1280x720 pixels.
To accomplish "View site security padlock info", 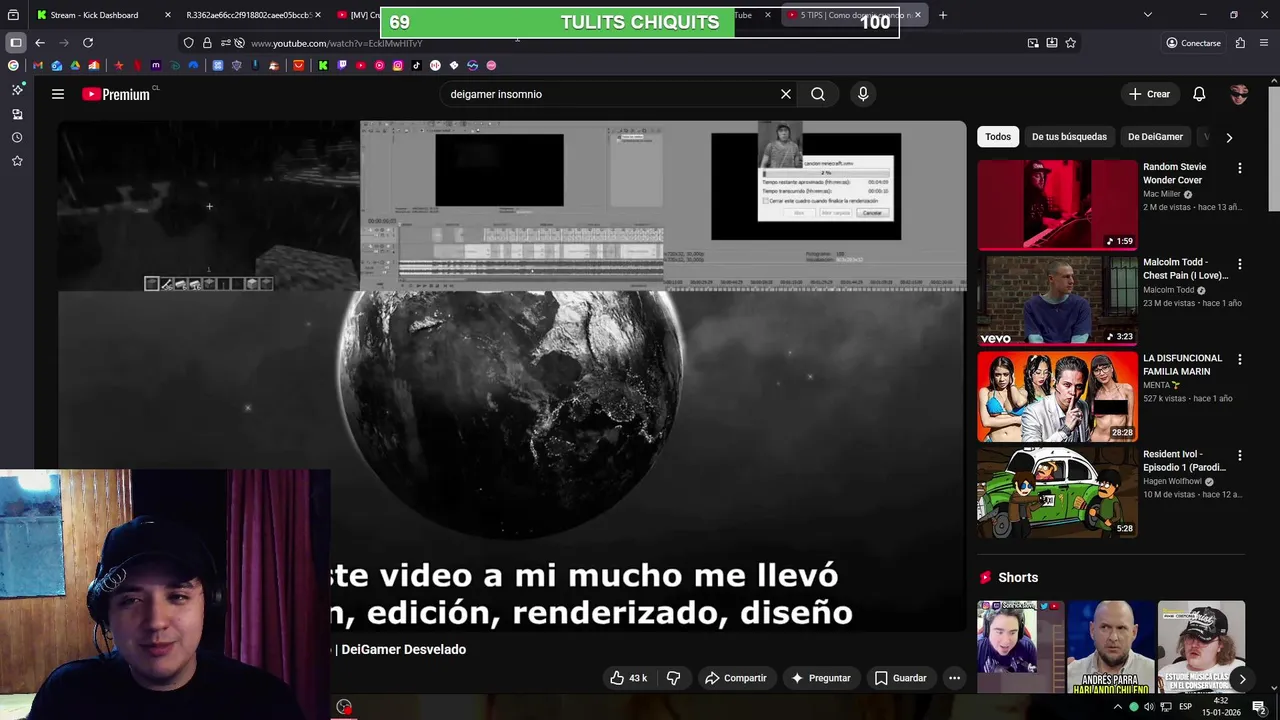I will 207,43.
